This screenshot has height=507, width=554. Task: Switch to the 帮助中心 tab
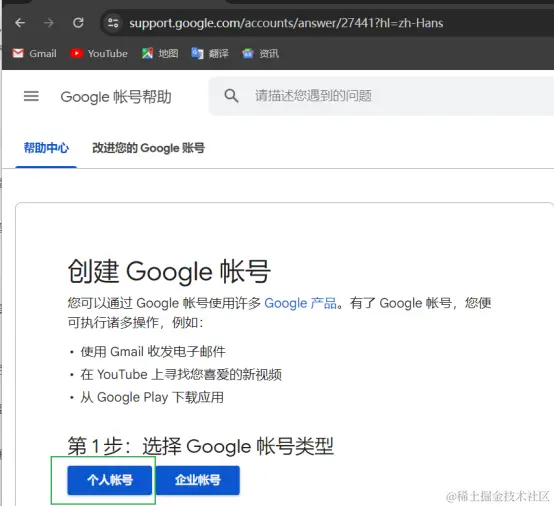46,148
